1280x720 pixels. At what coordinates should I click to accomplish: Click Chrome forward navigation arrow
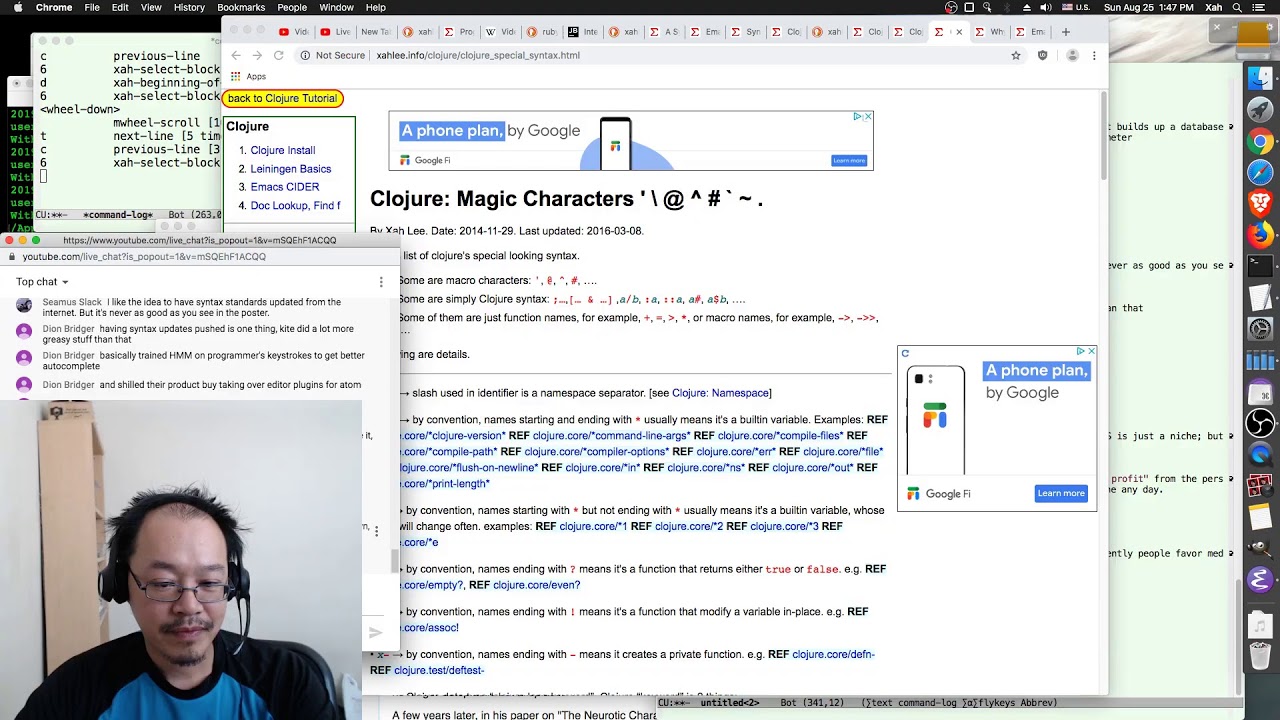click(257, 55)
